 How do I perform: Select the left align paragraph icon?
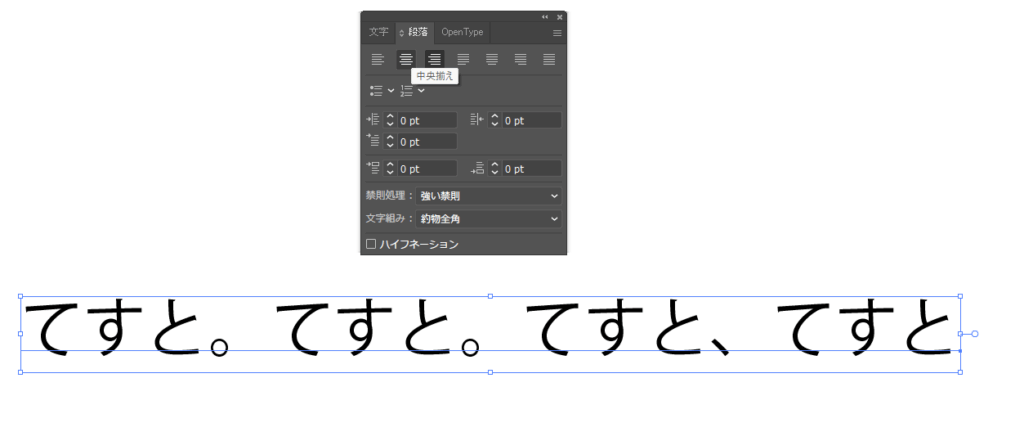[377, 60]
